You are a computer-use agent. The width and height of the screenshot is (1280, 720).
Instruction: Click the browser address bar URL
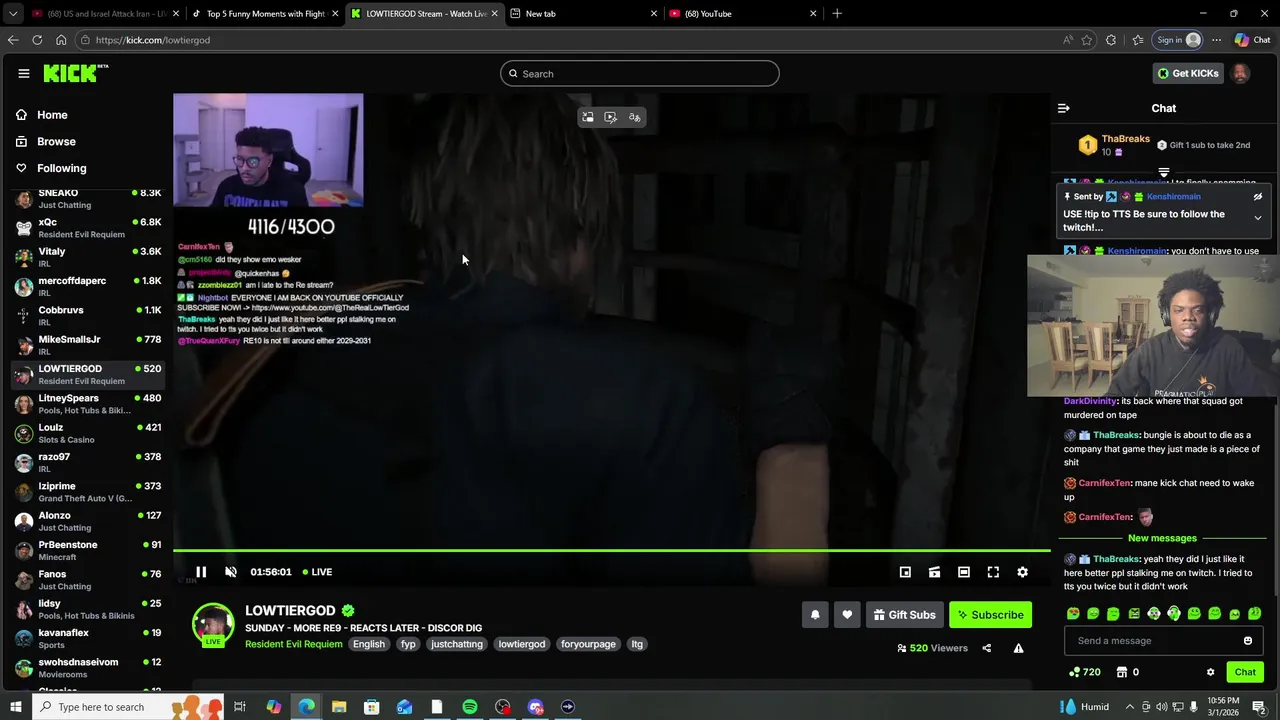pos(153,40)
